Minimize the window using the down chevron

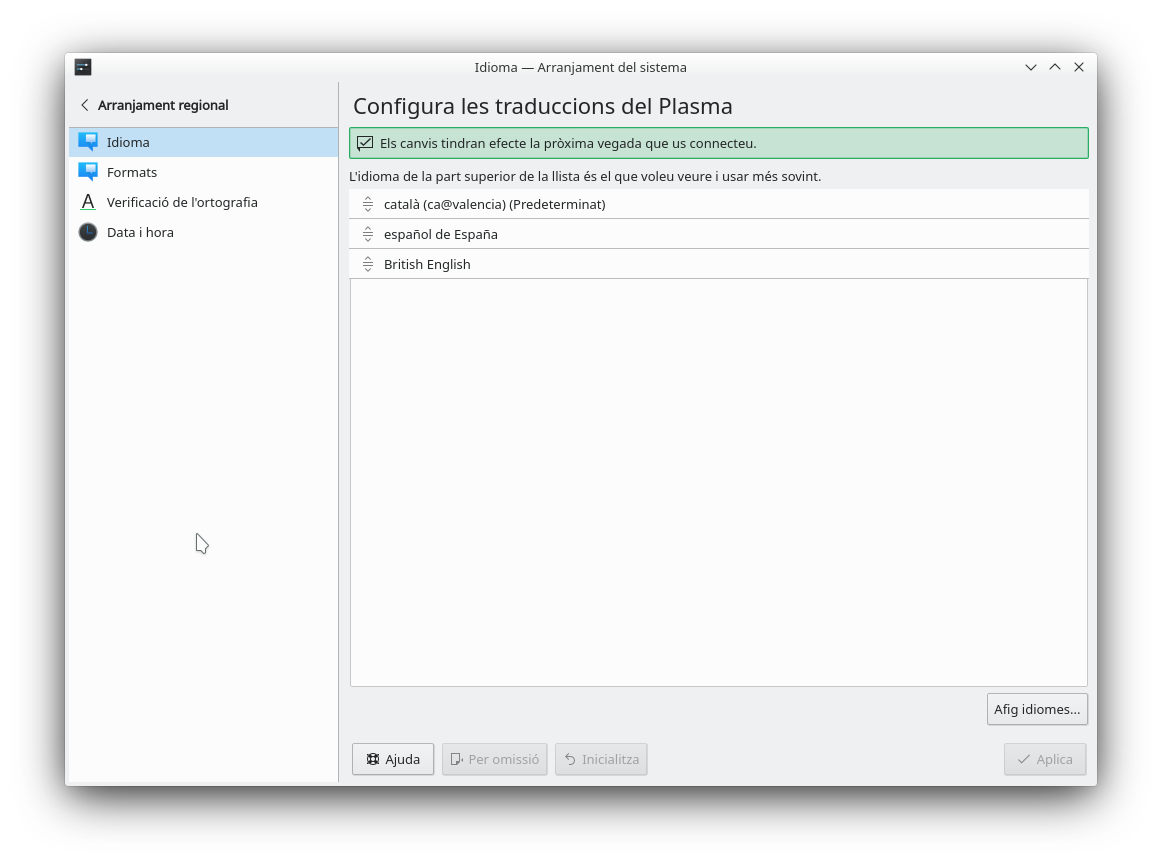click(x=1031, y=67)
